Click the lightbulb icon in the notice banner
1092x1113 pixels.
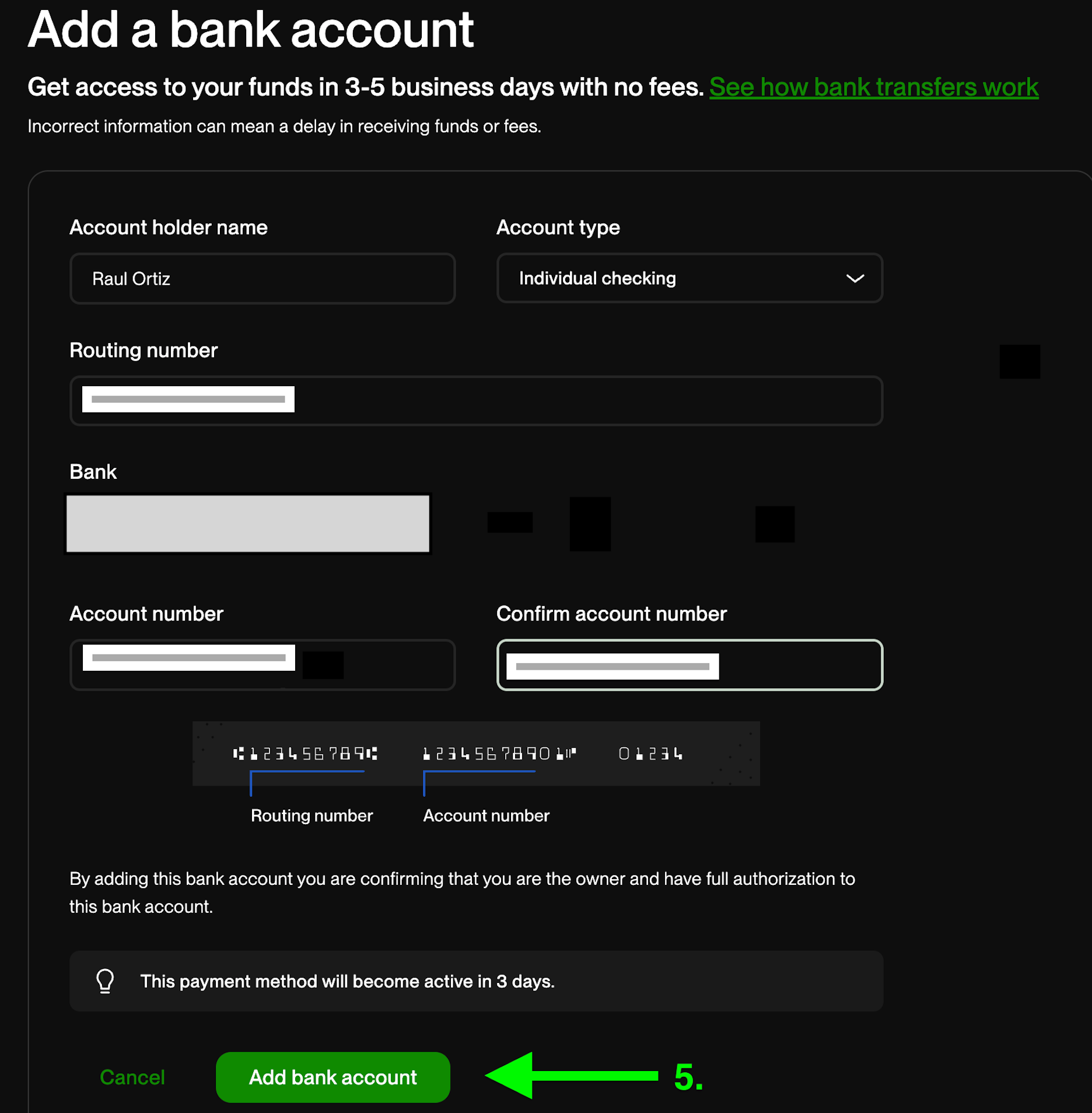tap(105, 981)
